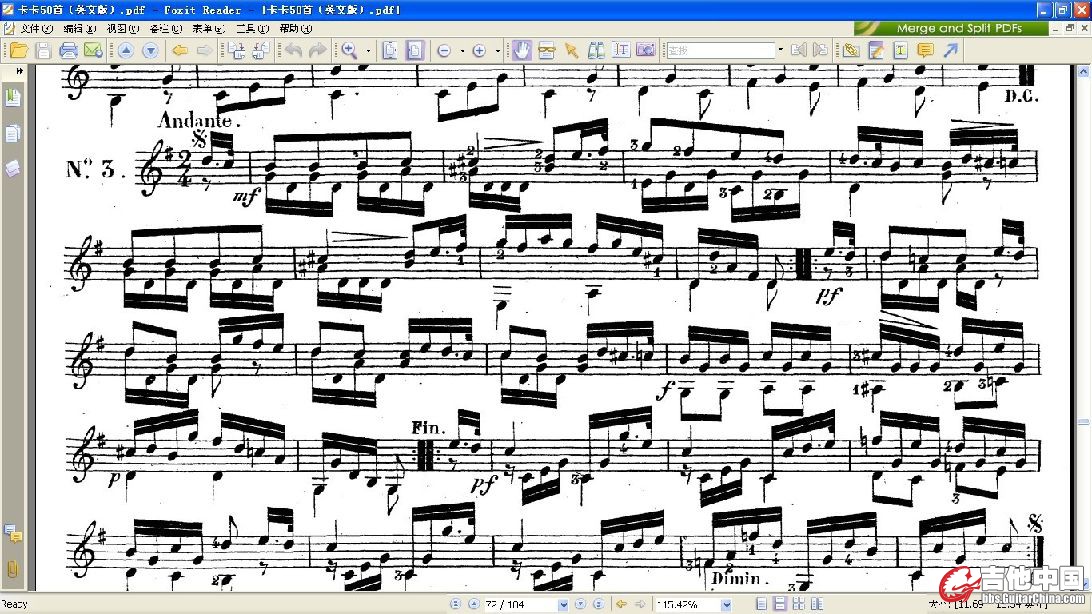Screen dimensions: 1092x614
Task: Open the bookmarks panel in left sidebar
Action: pyautogui.click(x=13, y=97)
